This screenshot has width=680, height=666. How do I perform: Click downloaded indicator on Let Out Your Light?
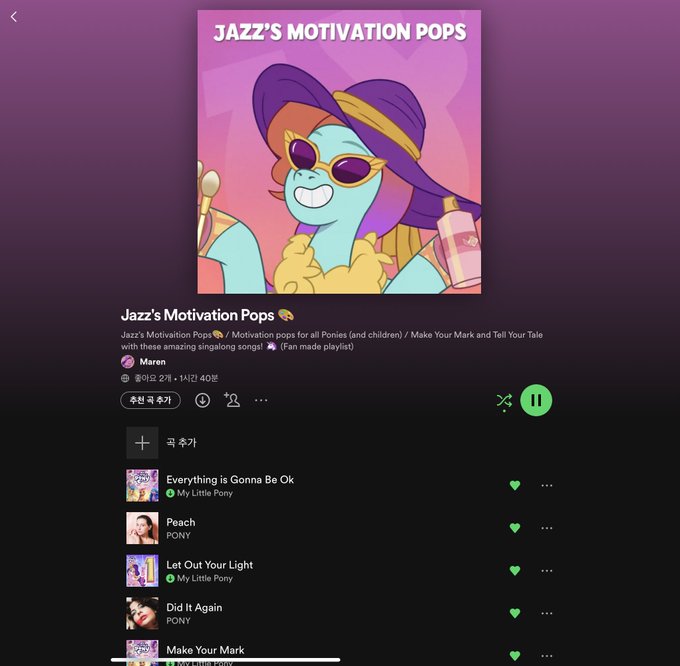[170, 578]
